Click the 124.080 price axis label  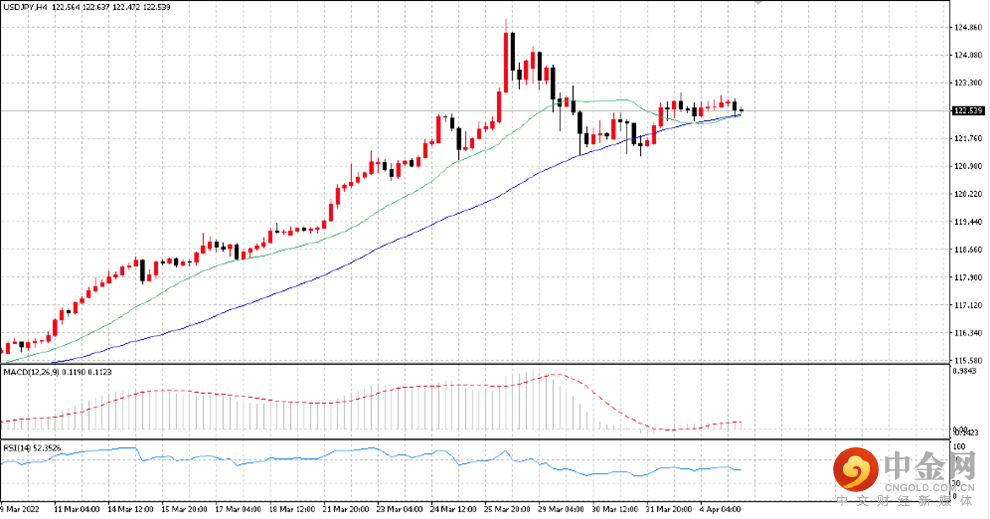(969, 55)
